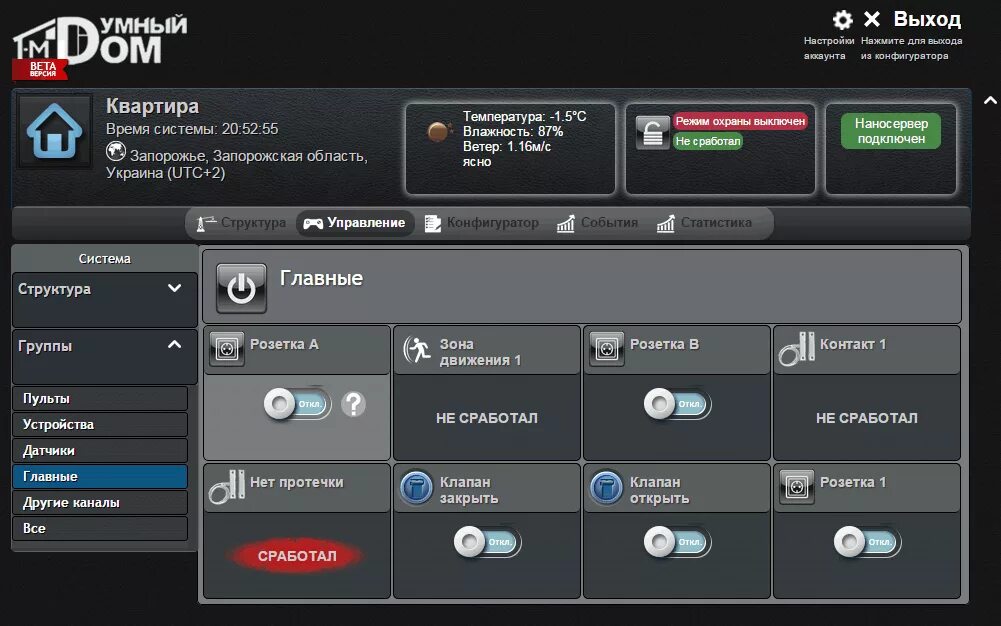
Task: Click the Режим охраны выключен badge
Action: tap(741, 121)
